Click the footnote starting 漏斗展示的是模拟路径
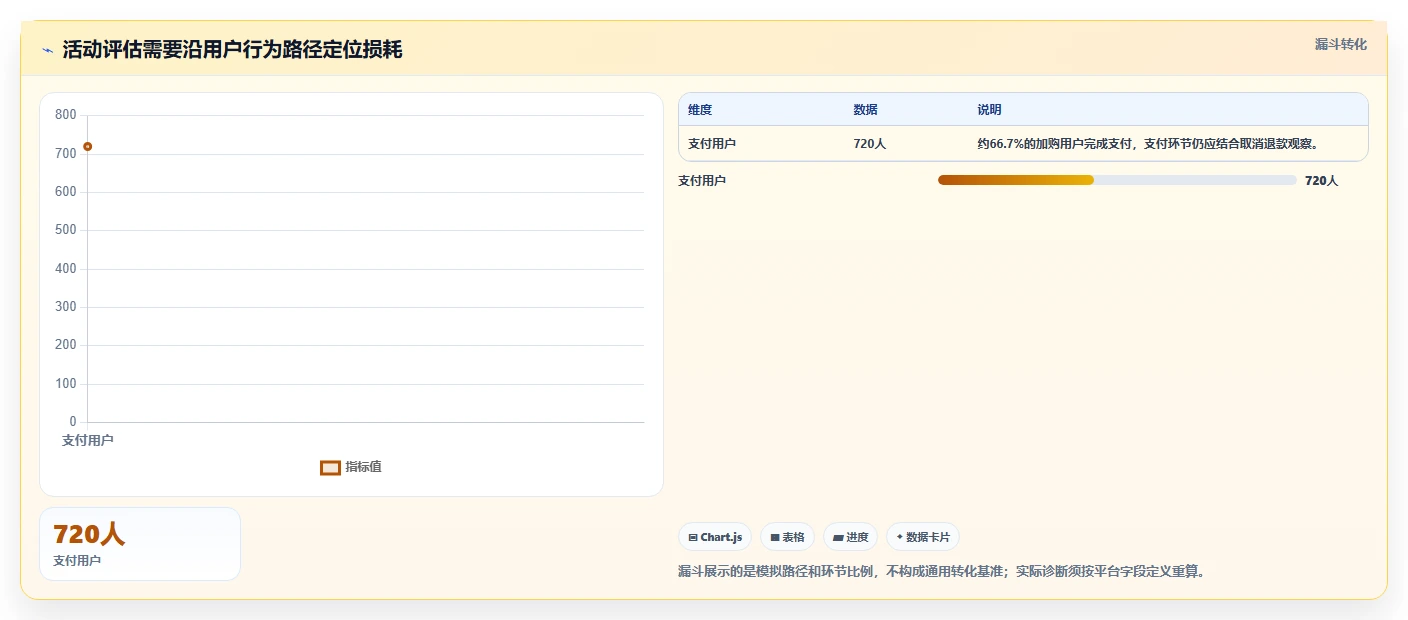 coord(942,572)
